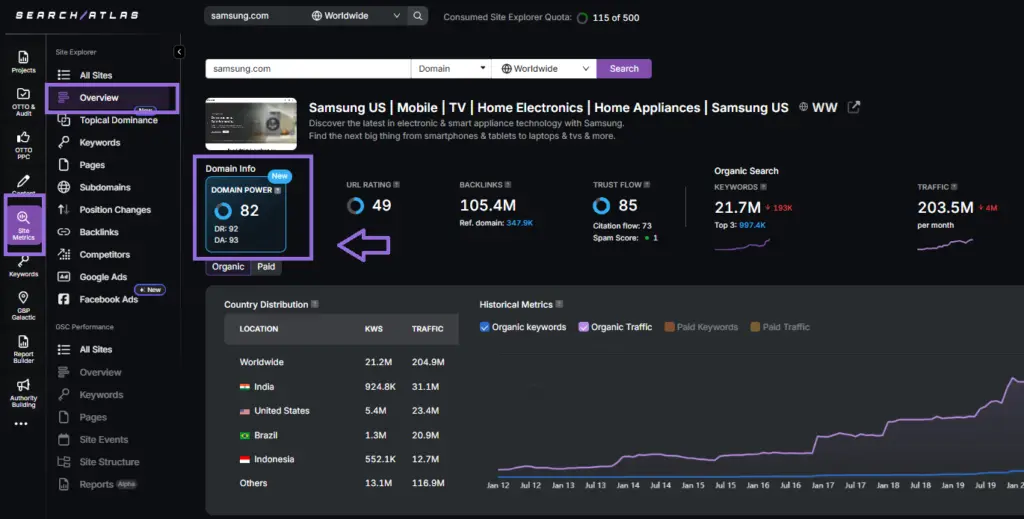
Task: Click the info icon next to KEYWORDS metric
Action: click(x=763, y=187)
